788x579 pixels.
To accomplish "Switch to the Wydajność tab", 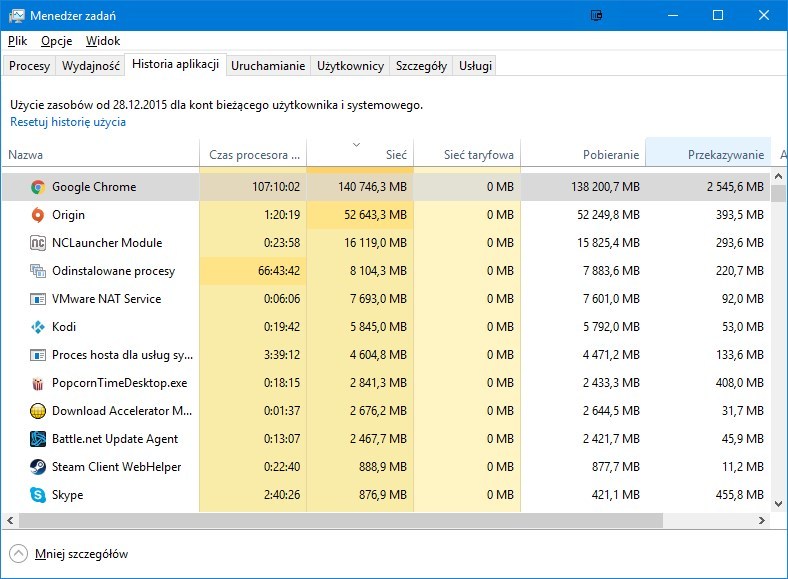I will click(90, 66).
